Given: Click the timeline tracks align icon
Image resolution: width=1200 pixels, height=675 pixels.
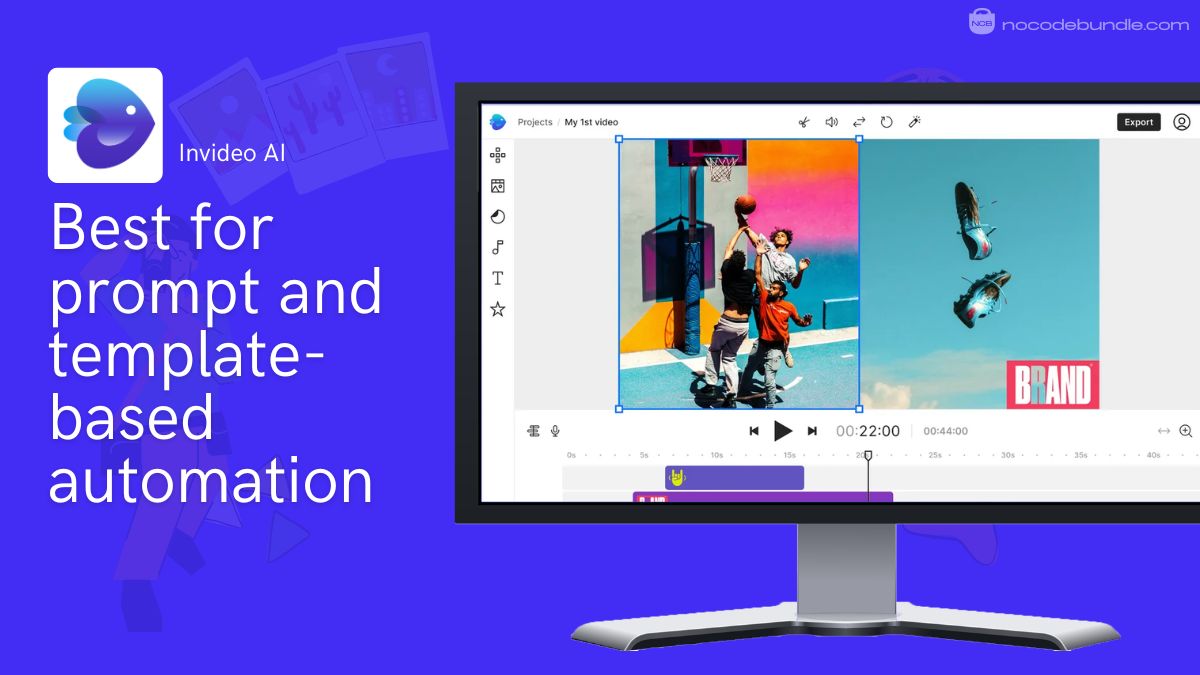Looking at the screenshot, I should 533,431.
